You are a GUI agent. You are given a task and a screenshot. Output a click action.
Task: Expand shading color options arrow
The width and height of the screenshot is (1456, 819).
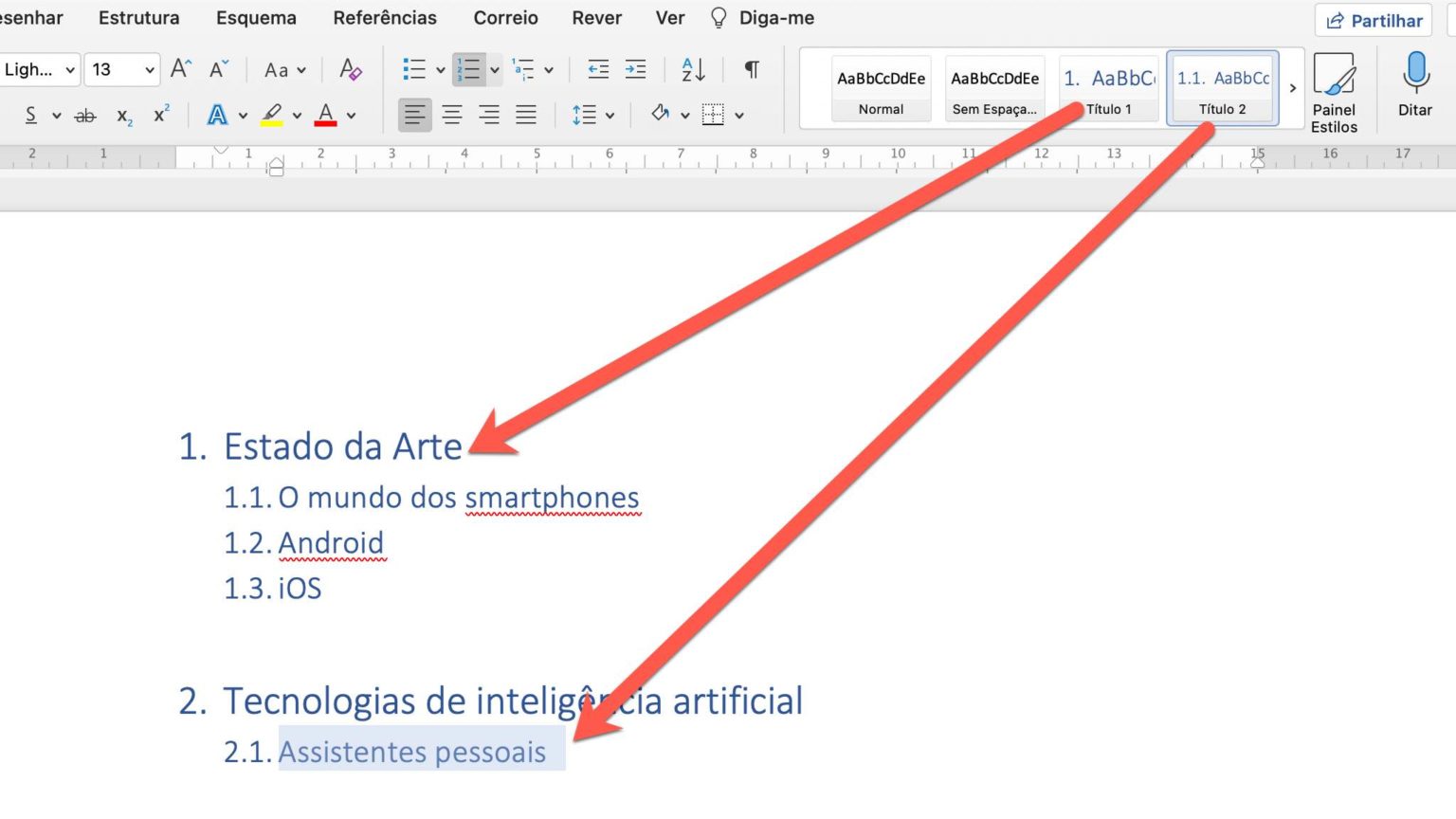(x=684, y=116)
